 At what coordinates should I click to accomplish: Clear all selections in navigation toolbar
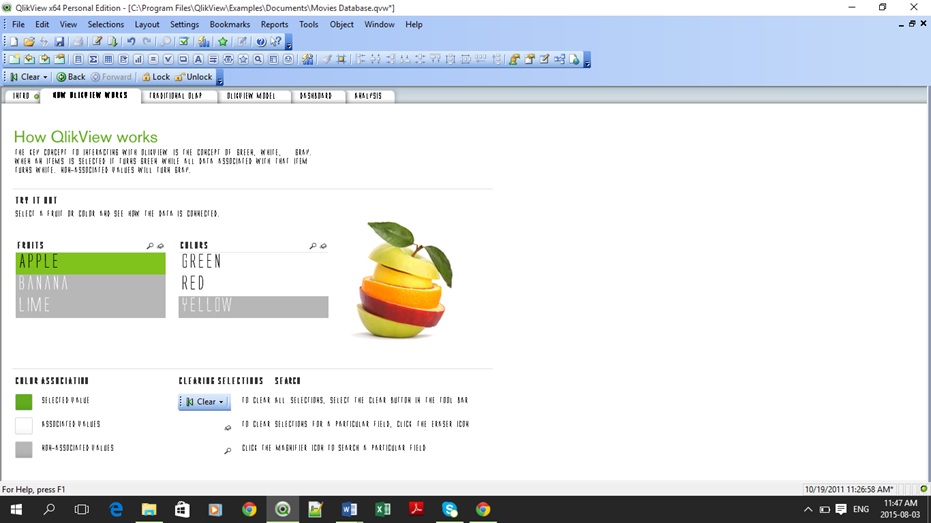(x=26, y=77)
